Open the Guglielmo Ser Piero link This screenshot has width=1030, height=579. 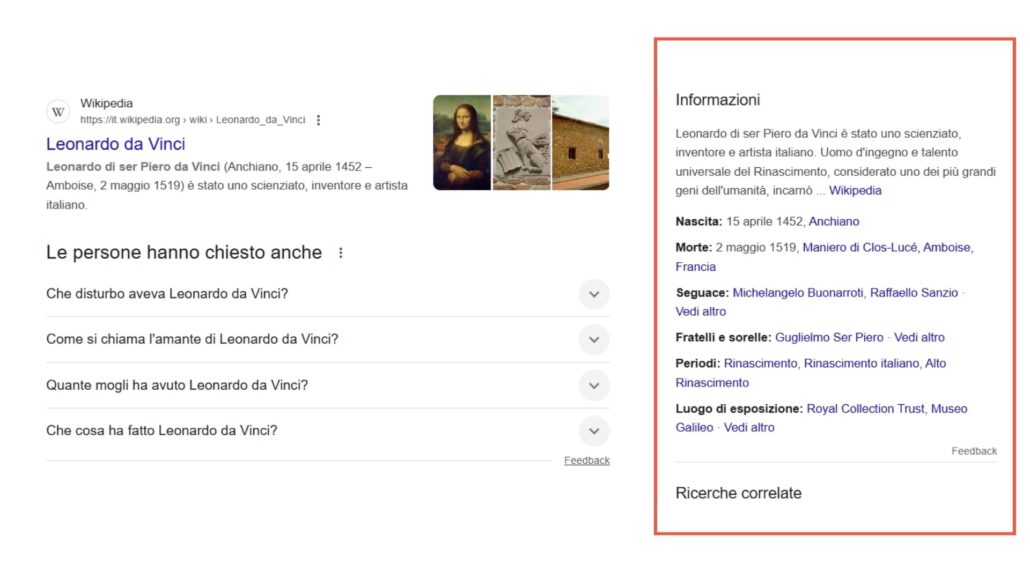tap(829, 337)
